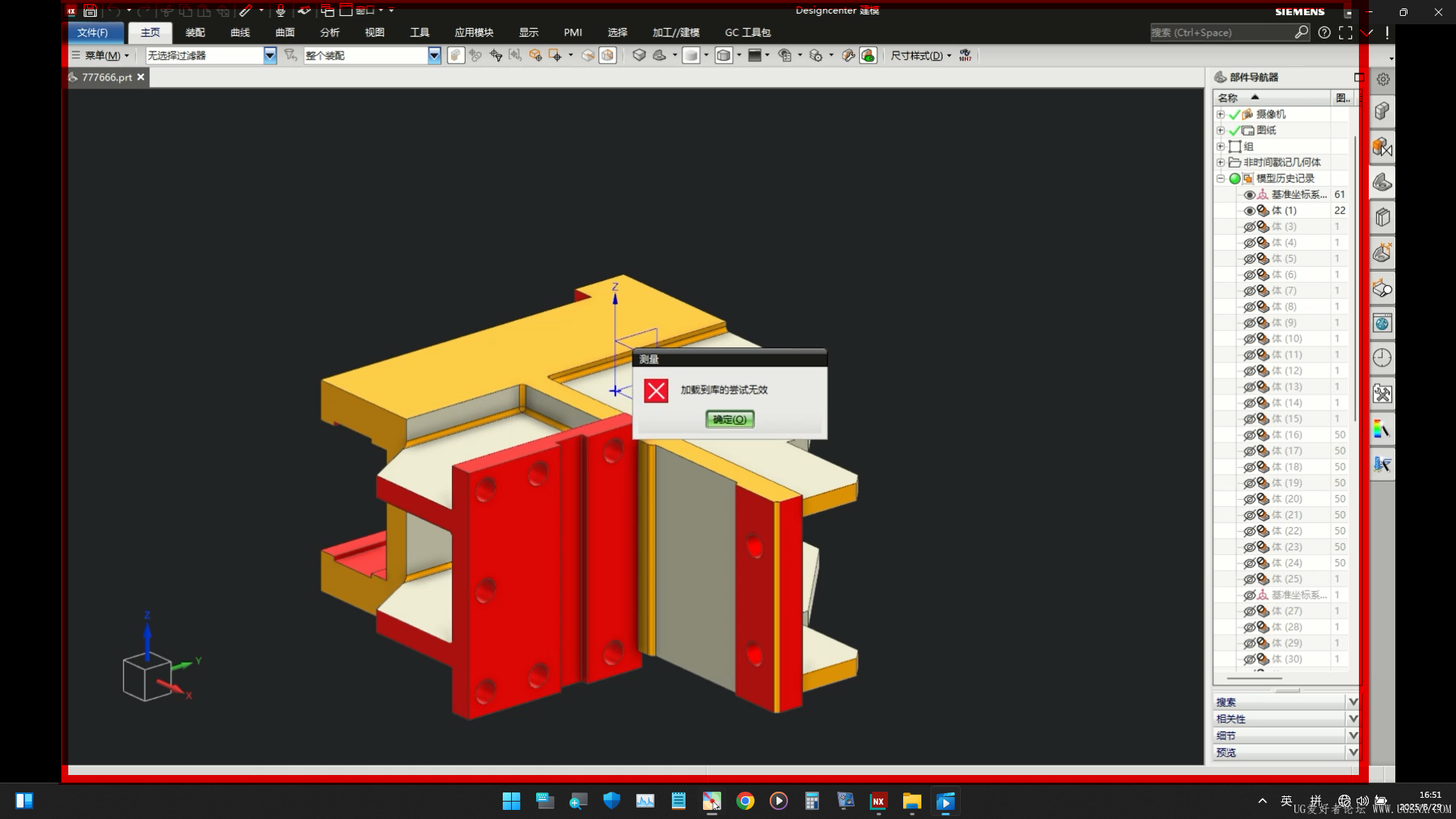This screenshot has height=819, width=1456.
Task: Open the 无选择过滤器 selection filter dropdown
Action: pyautogui.click(x=269, y=55)
